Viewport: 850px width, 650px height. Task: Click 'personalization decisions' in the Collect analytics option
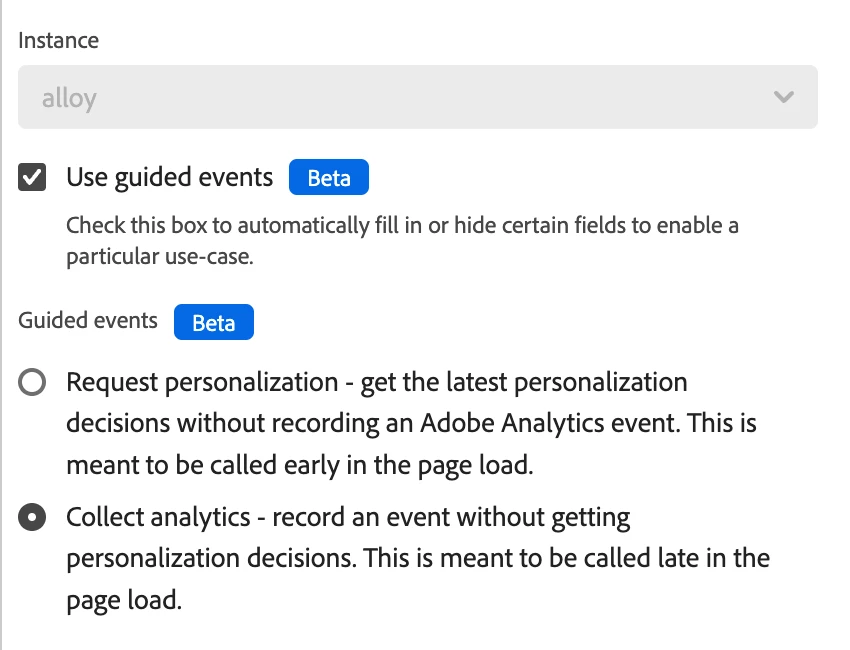(210, 558)
